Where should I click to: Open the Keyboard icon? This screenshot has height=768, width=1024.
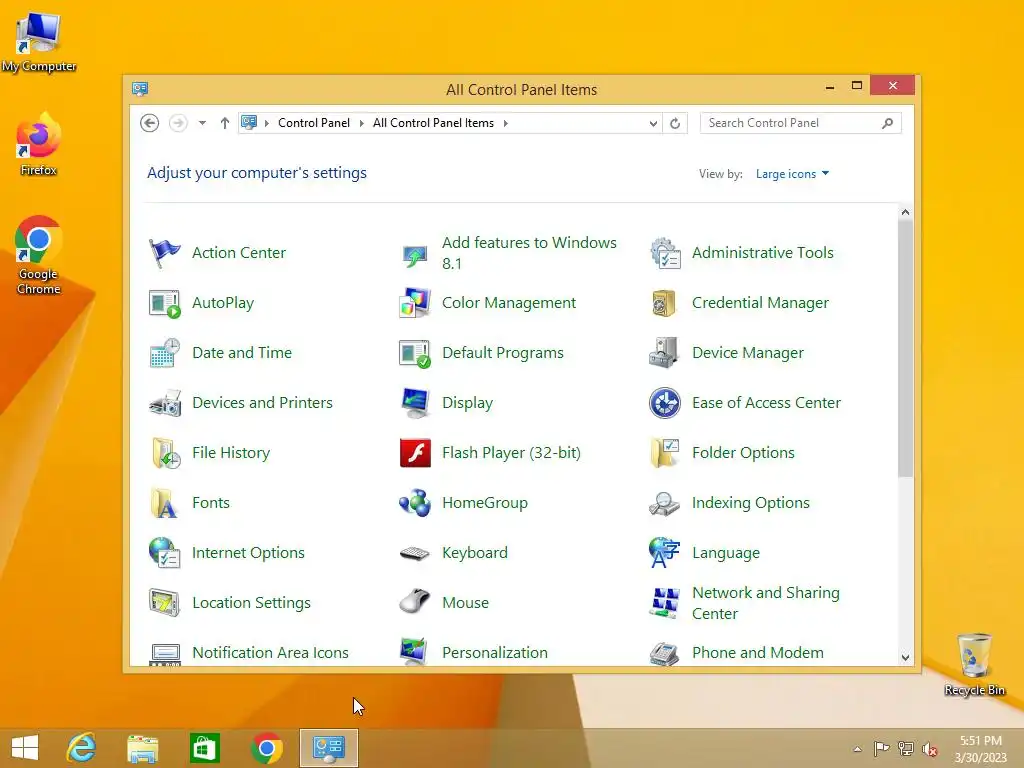(415, 553)
